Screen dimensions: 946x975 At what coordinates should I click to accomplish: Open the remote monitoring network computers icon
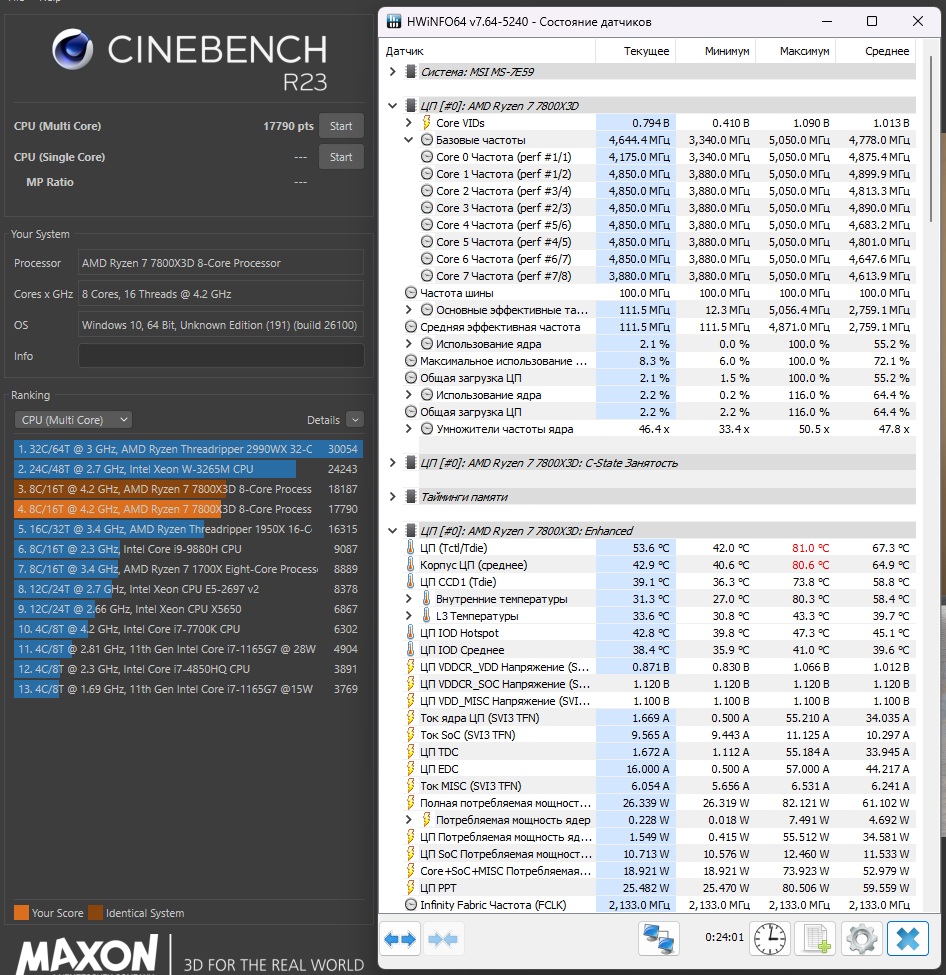click(x=659, y=939)
